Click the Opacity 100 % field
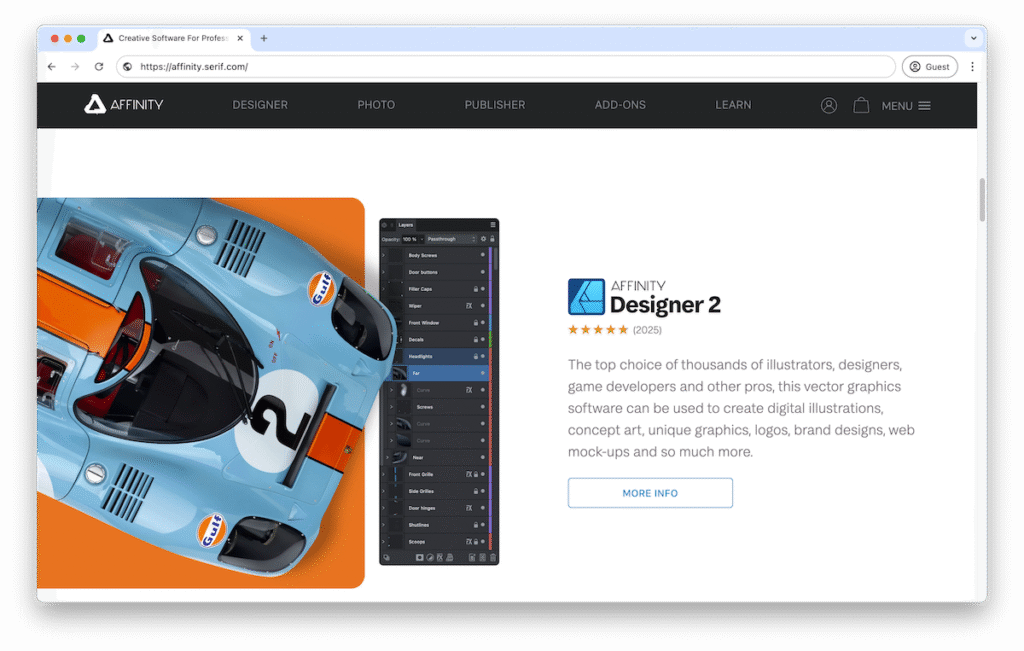 pos(410,239)
